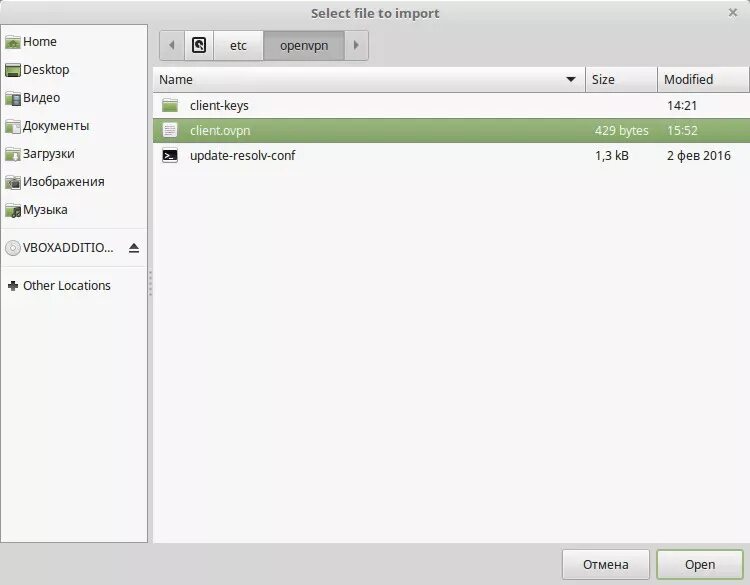Close the Select file to import dialog

click(732, 13)
